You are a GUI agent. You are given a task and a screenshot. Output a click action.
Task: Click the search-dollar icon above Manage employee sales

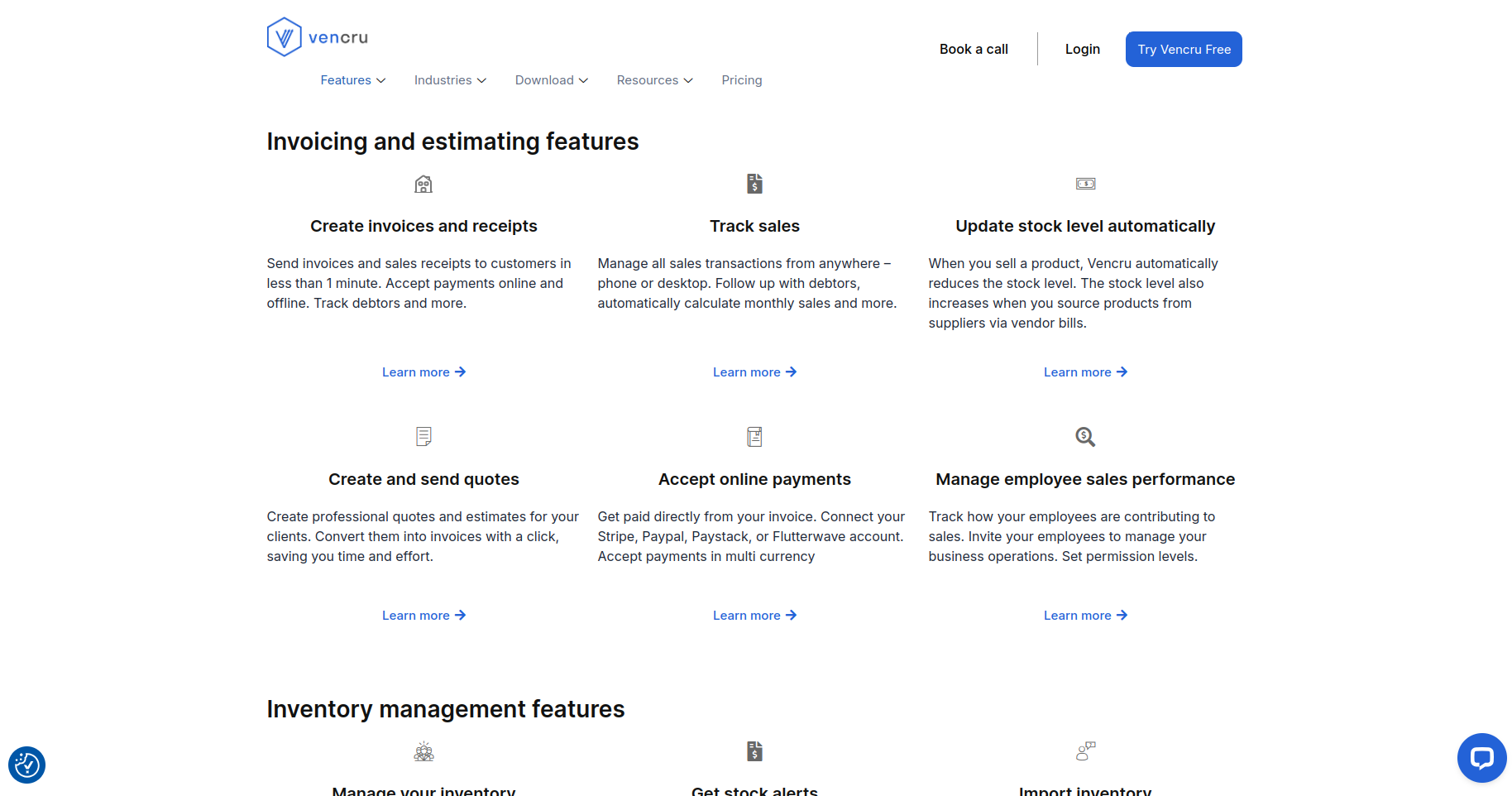pos(1085,436)
